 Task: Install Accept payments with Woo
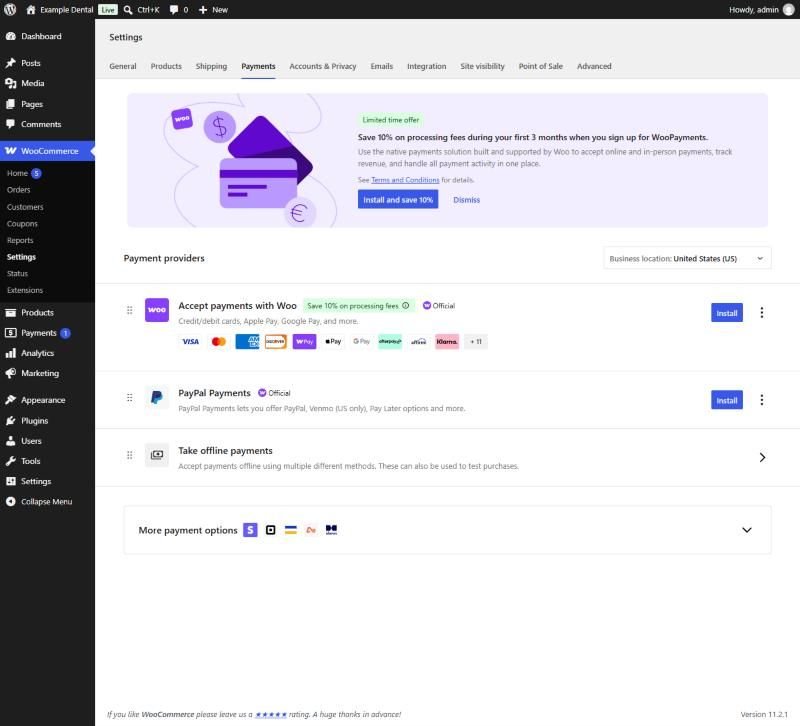coord(727,313)
